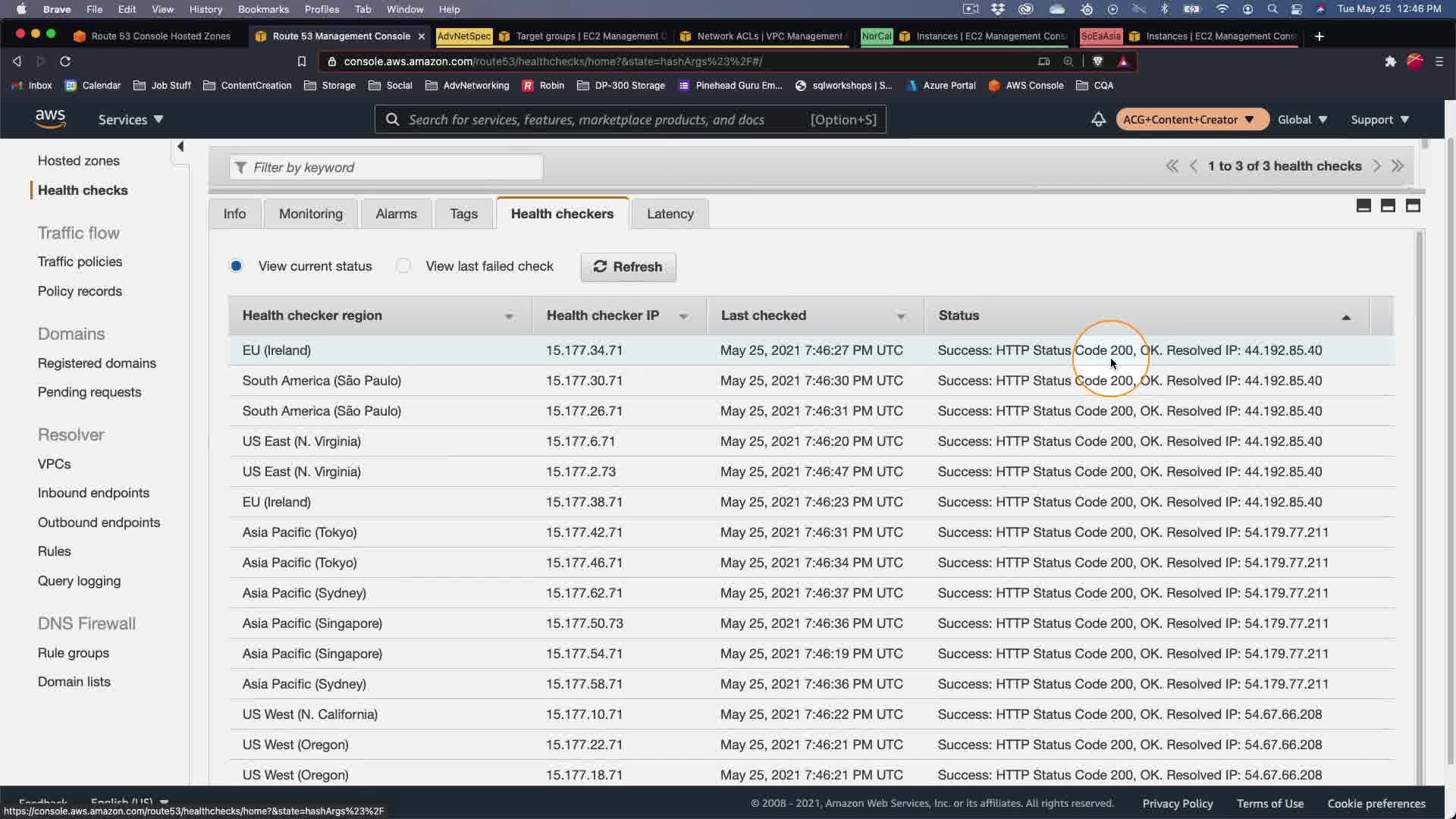Click the browser reload icon
The width and height of the screenshot is (1456, 819).
pyautogui.click(x=65, y=61)
